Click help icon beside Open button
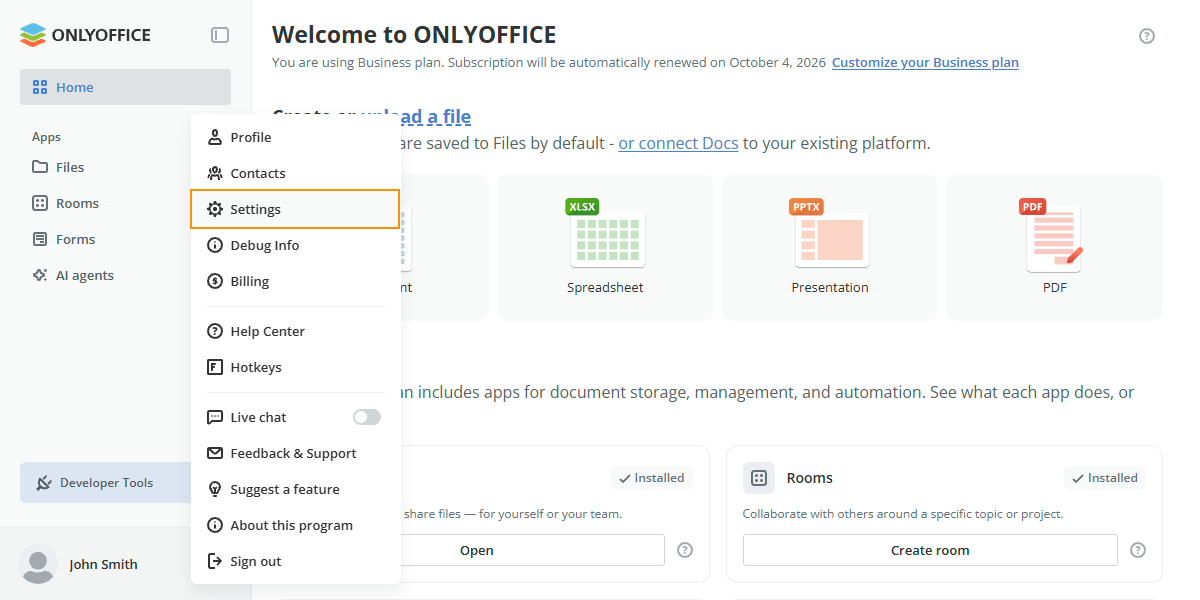The height and width of the screenshot is (600, 1200). [x=685, y=550]
